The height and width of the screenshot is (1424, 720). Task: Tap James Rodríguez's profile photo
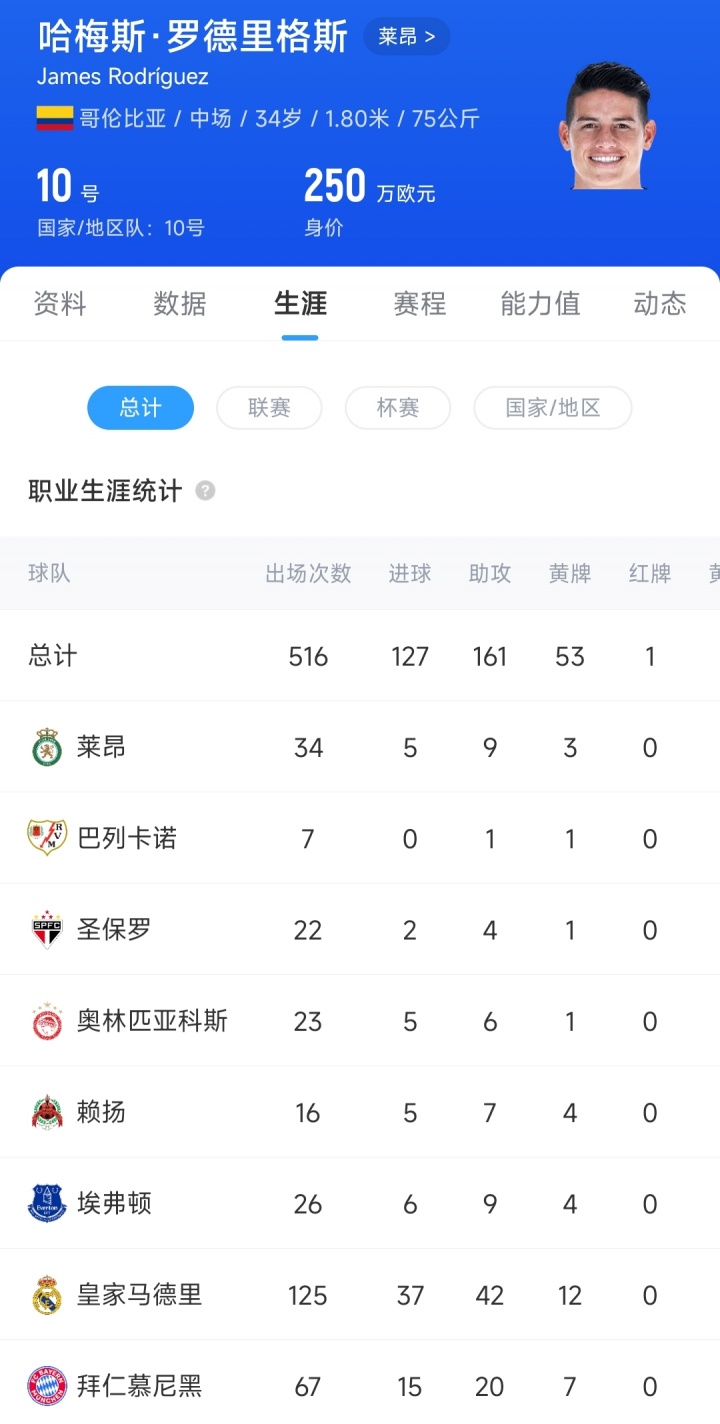607,127
